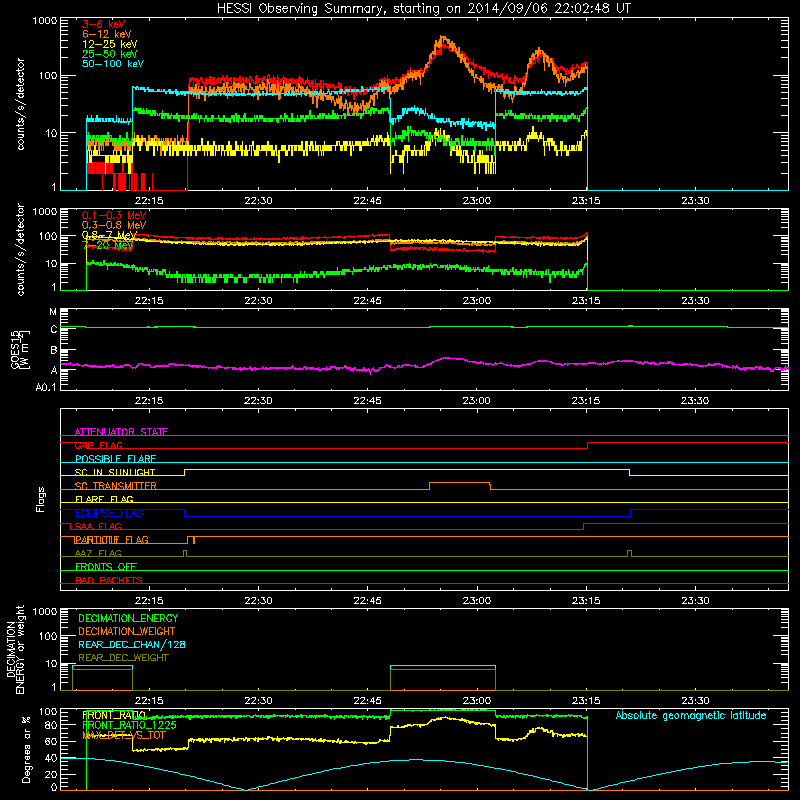This screenshot has height=800, width=800.
Task: Click the ATTENUATOR_STATE flag label
Action: pyautogui.click(x=121, y=432)
